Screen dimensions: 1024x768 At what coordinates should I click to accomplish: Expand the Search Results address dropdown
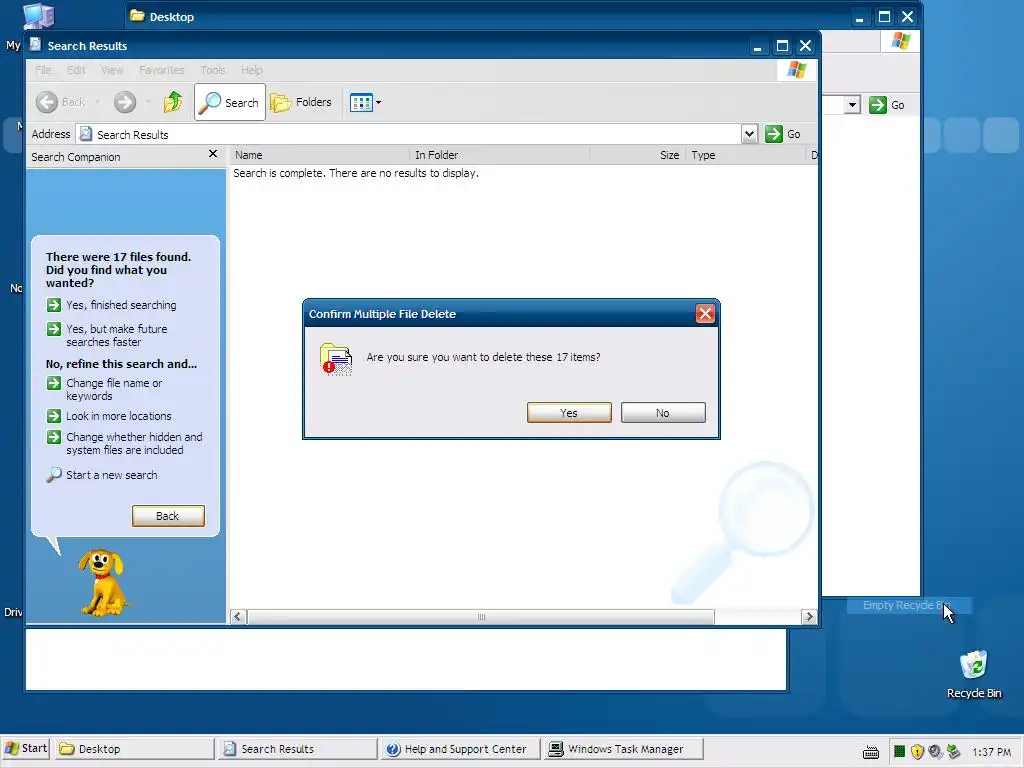pos(749,134)
